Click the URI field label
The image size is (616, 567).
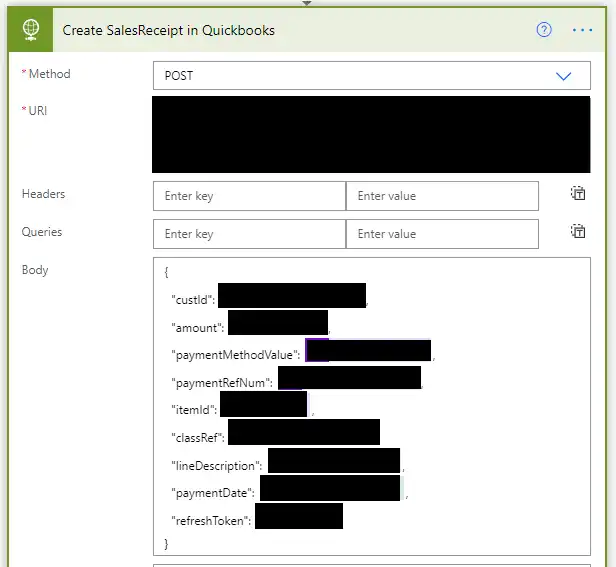point(38,111)
